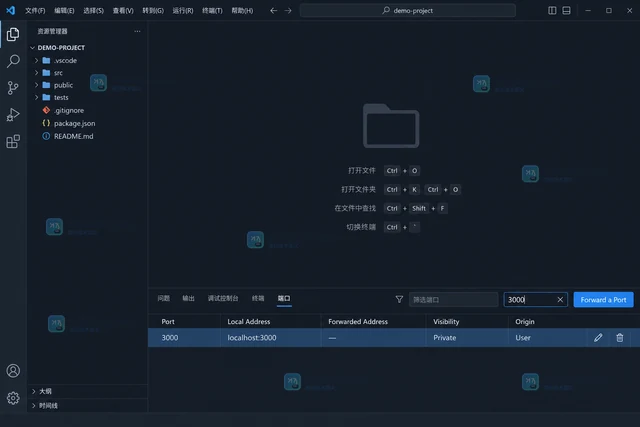Image resolution: width=640 pixels, height=427 pixels.
Task: Open the Run and Debug view icon
Action: point(13,115)
